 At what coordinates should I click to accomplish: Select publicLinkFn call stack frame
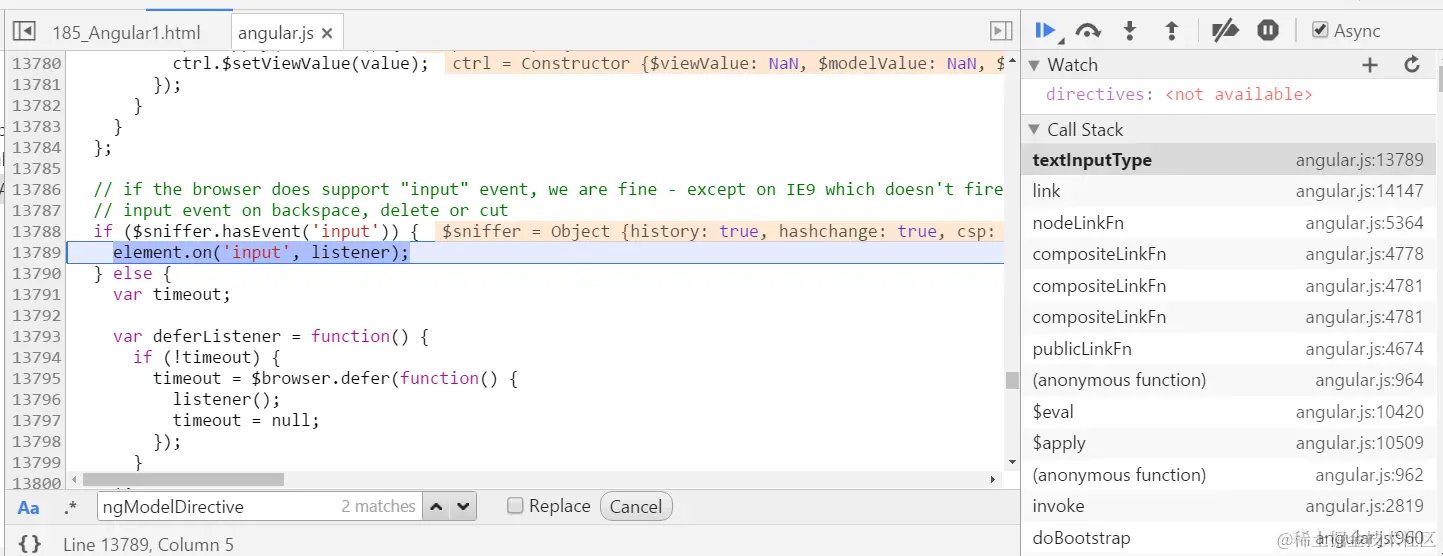(x=1228, y=349)
